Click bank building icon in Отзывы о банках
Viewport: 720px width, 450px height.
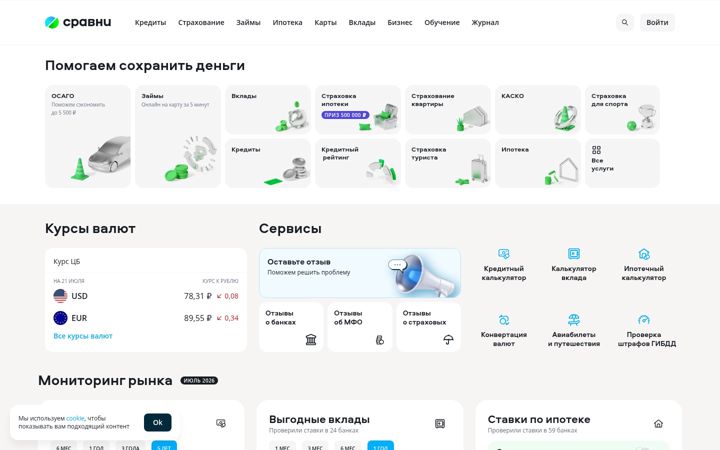pos(311,340)
